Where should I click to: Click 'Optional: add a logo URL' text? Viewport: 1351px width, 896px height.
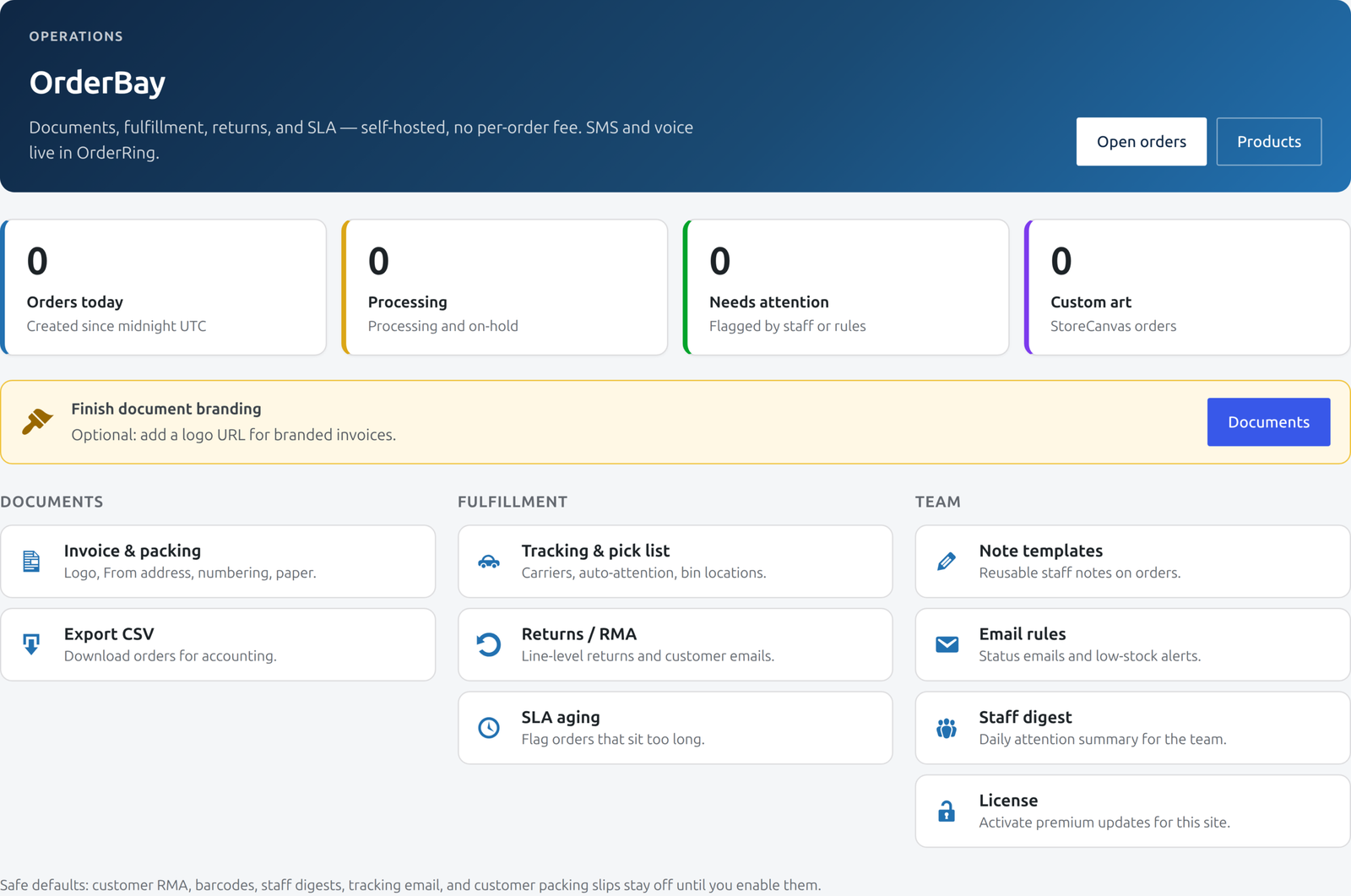tap(233, 435)
